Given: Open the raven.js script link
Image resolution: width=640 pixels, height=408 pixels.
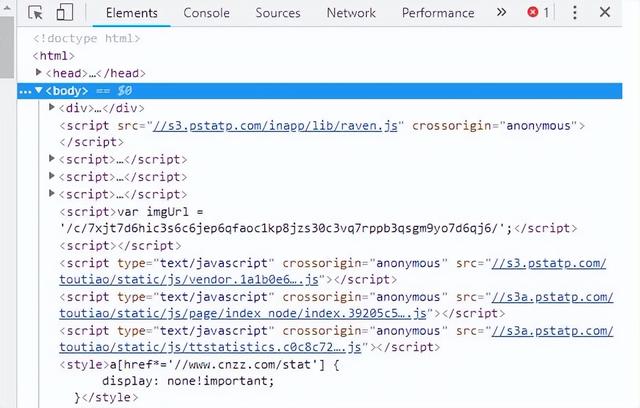Looking at the screenshot, I should [x=275, y=126].
